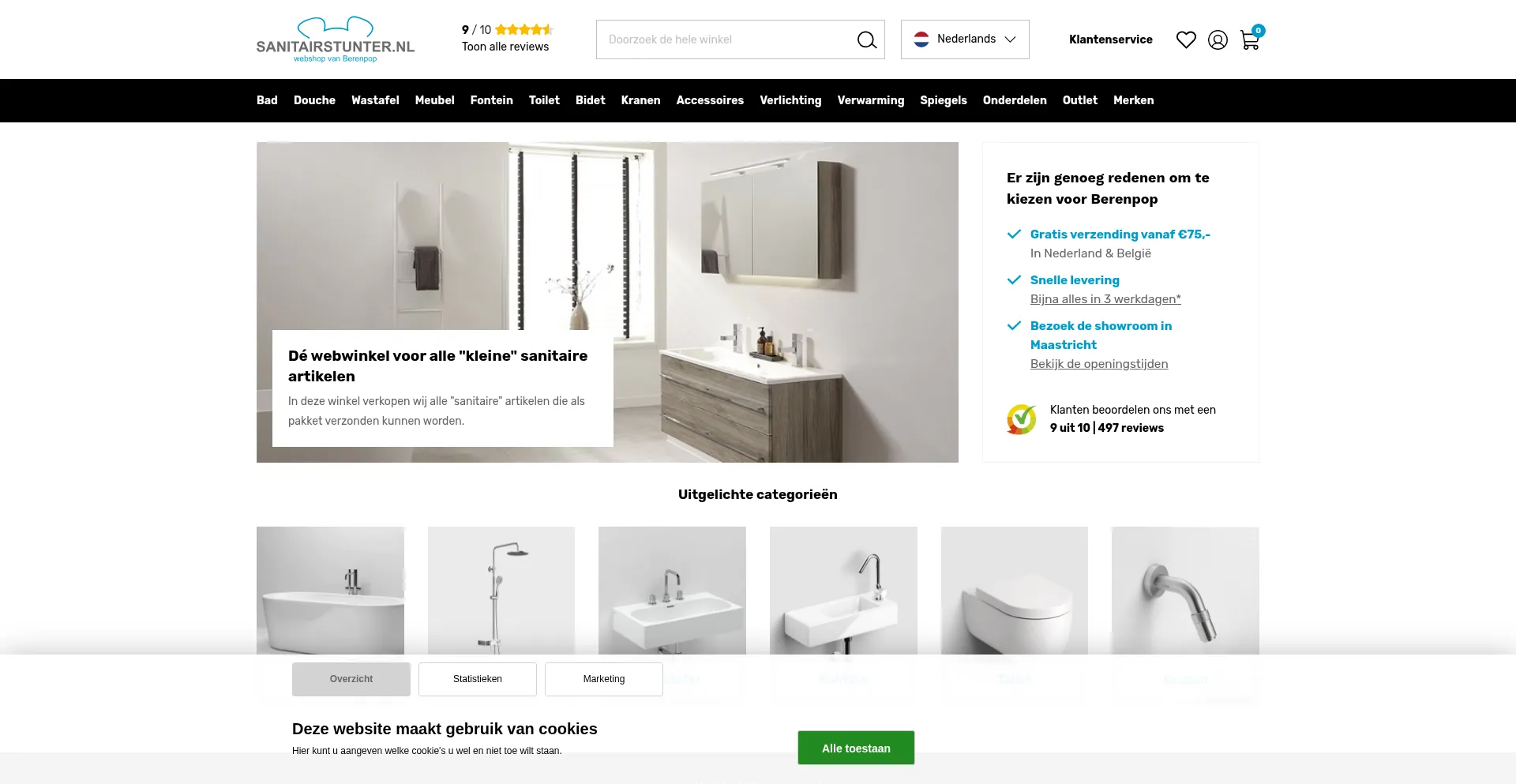Viewport: 1516px width, 784px height.
Task: Click the Alle toestaan button
Action: (x=856, y=748)
